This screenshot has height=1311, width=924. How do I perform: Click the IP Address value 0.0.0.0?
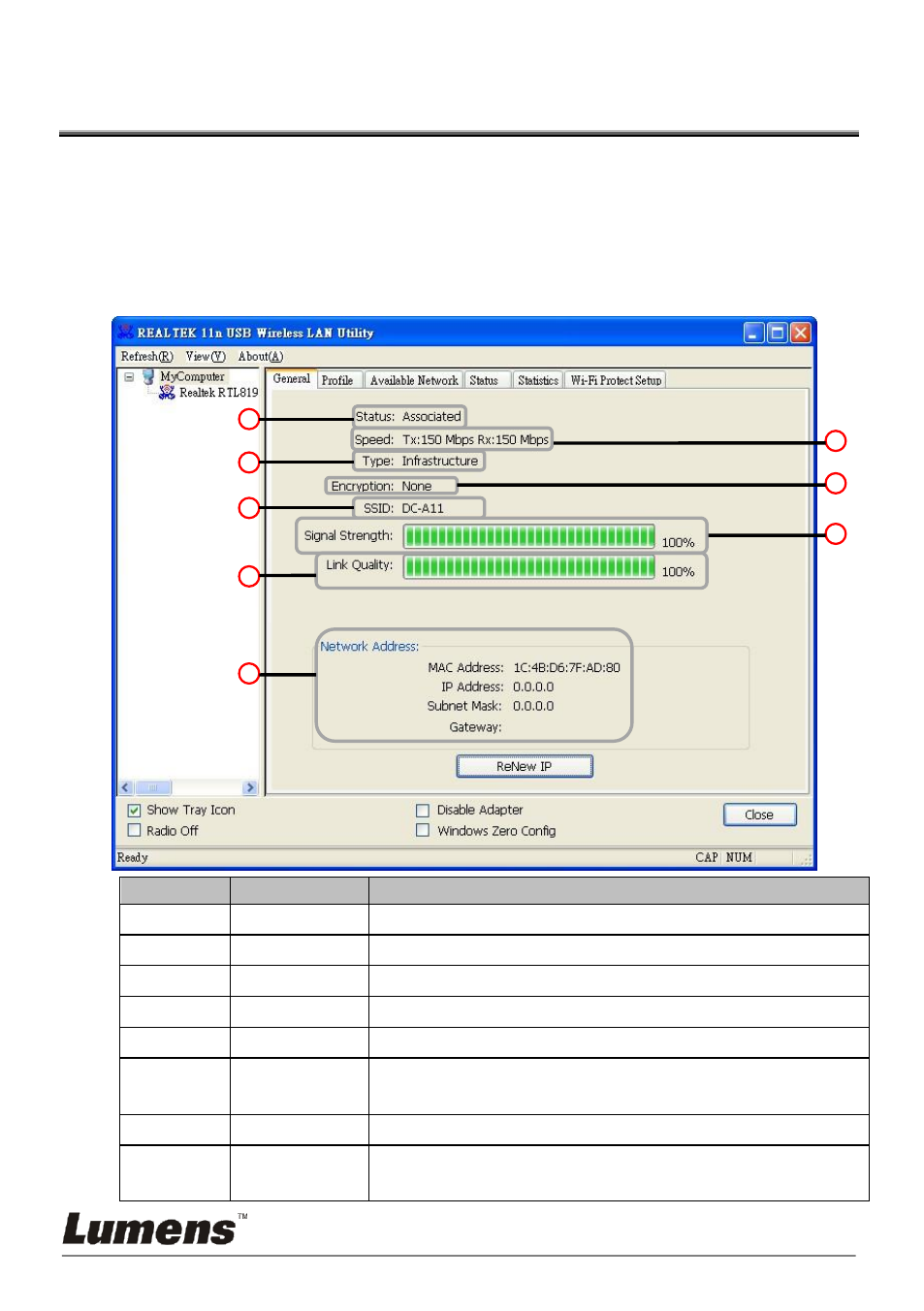pos(533,687)
